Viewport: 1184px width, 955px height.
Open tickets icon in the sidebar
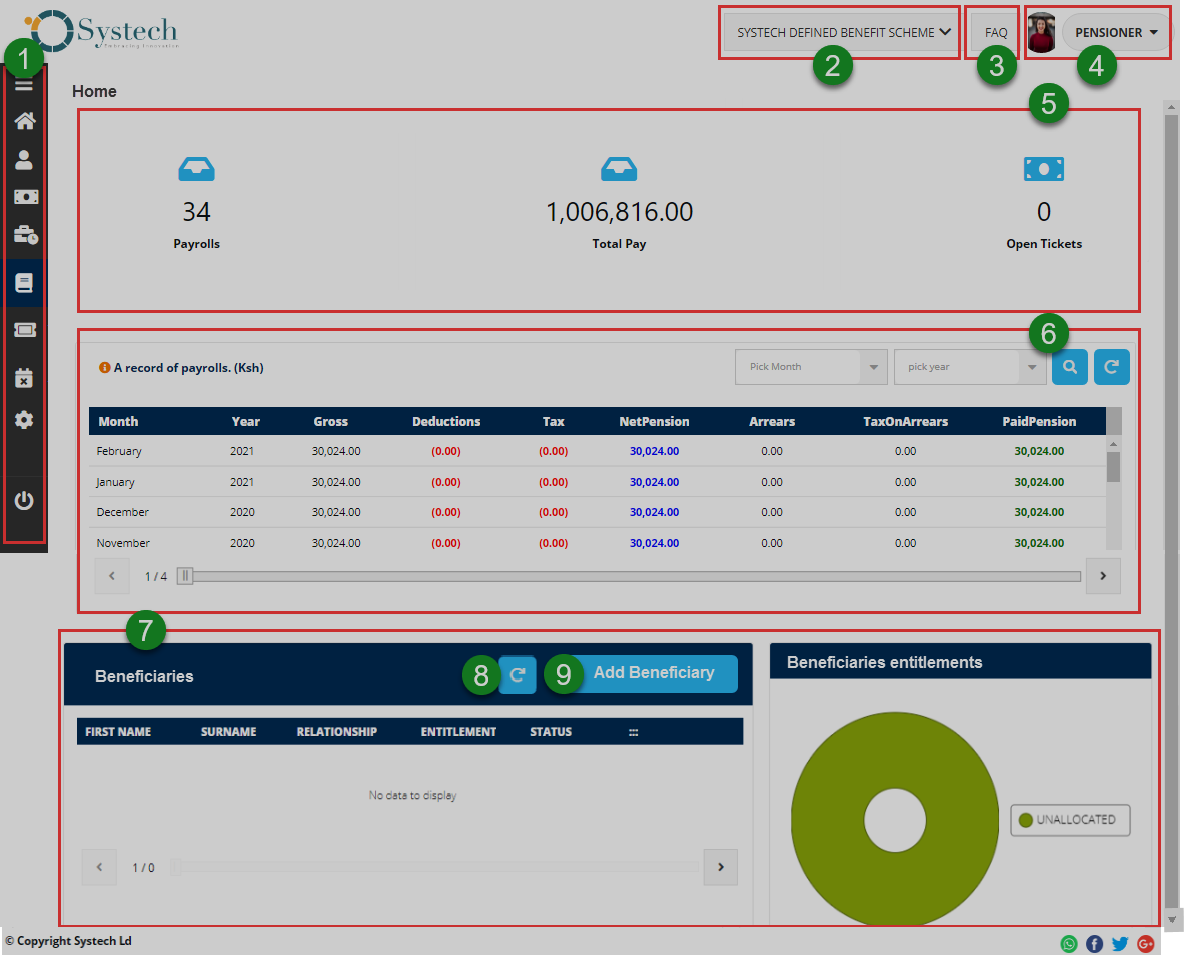point(24,330)
